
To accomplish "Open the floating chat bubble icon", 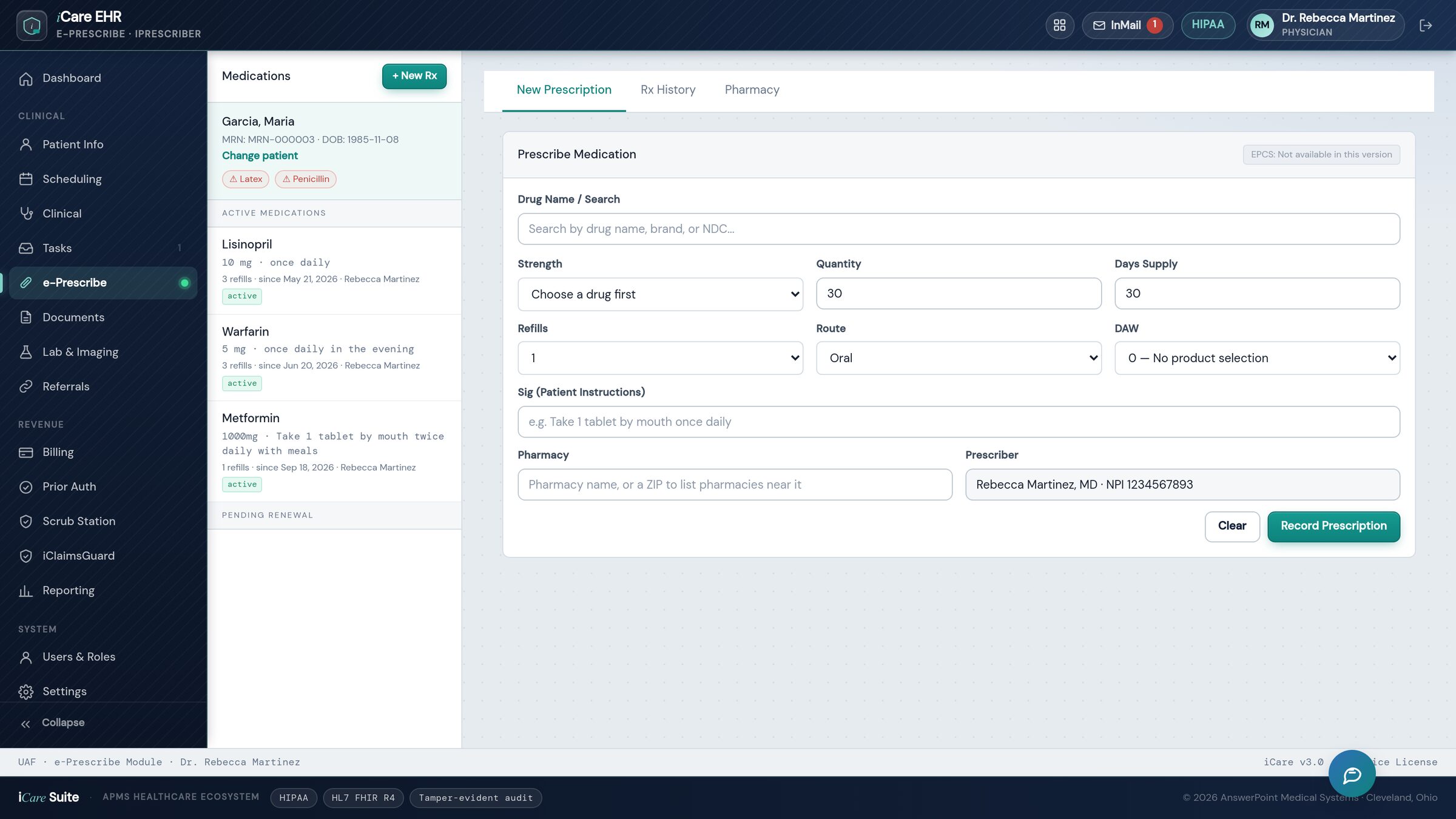I will pos(1352,774).
